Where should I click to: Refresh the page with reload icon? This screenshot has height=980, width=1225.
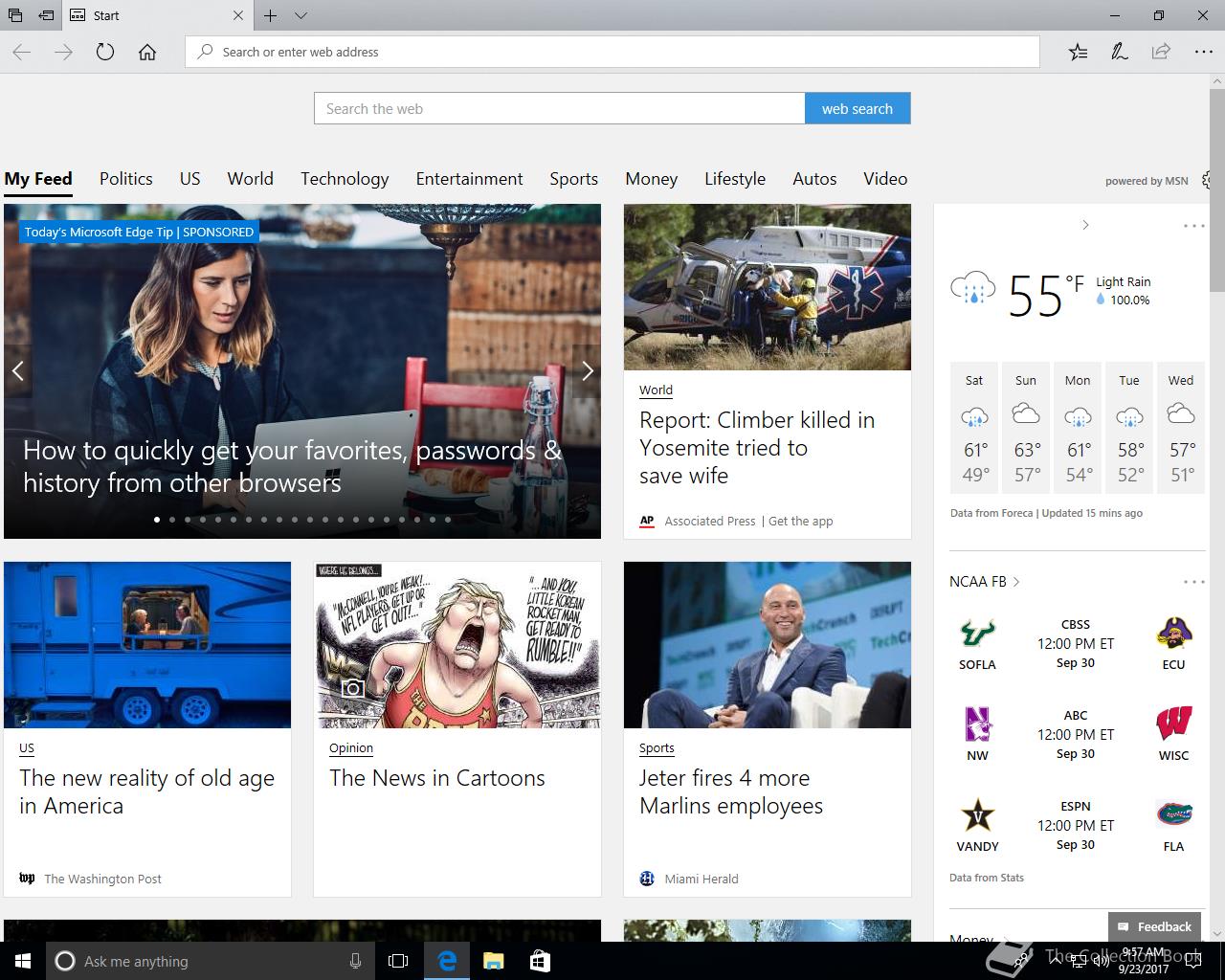105,52
